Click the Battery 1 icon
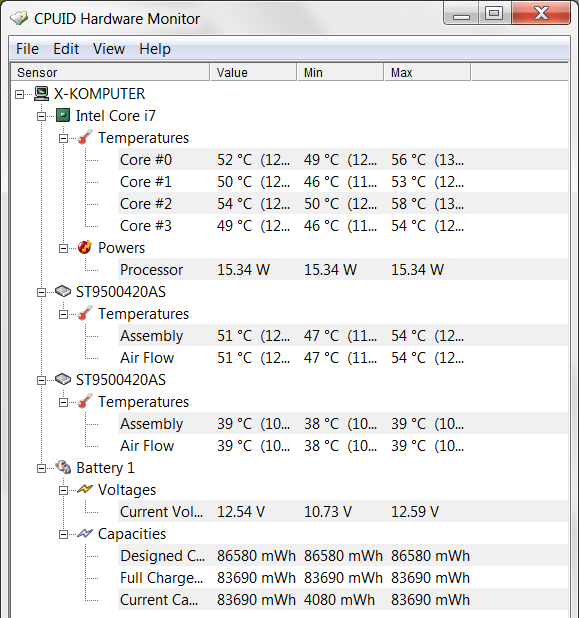This screenshot has width=579, height=618. point(63,467)
